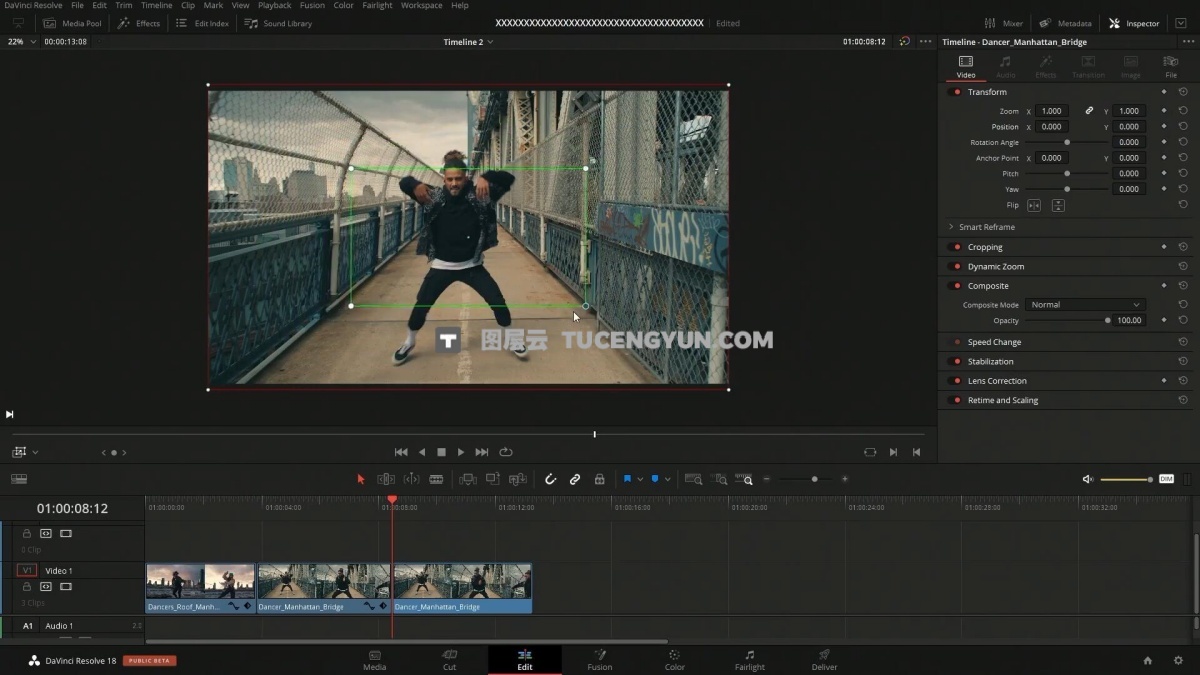Open the Workspace menu

tap(422, 5)
